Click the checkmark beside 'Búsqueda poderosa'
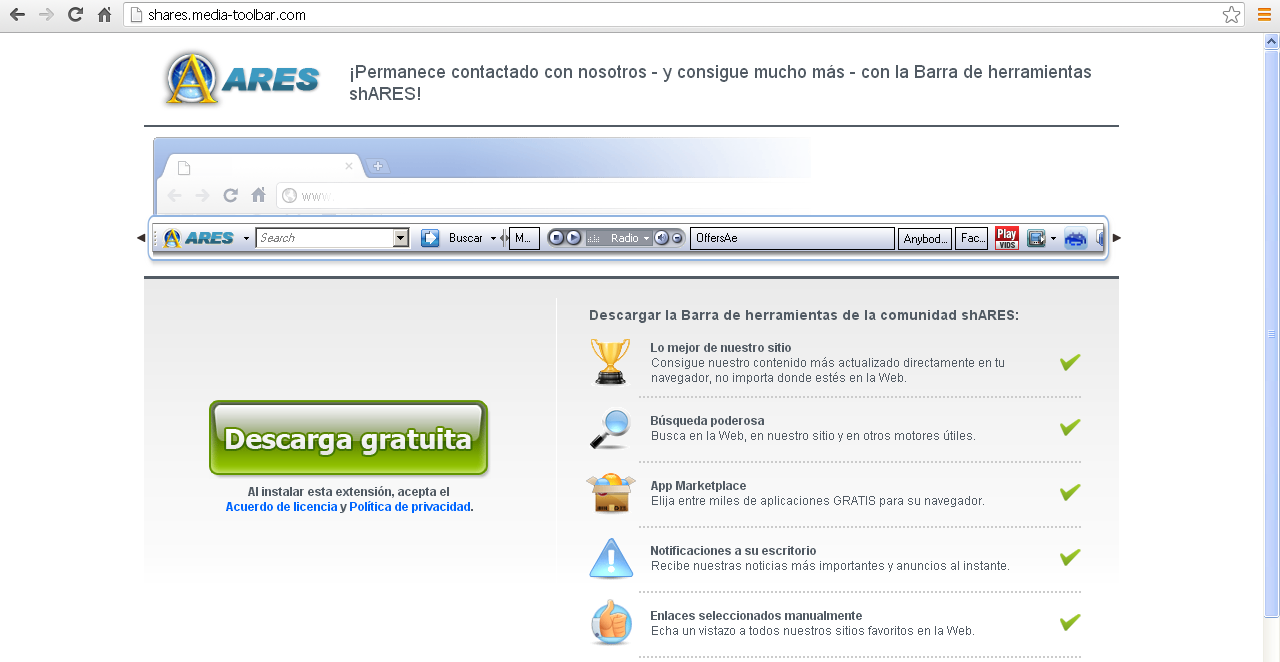Screen dimensions: 1280x662 tap(1070, 427)
